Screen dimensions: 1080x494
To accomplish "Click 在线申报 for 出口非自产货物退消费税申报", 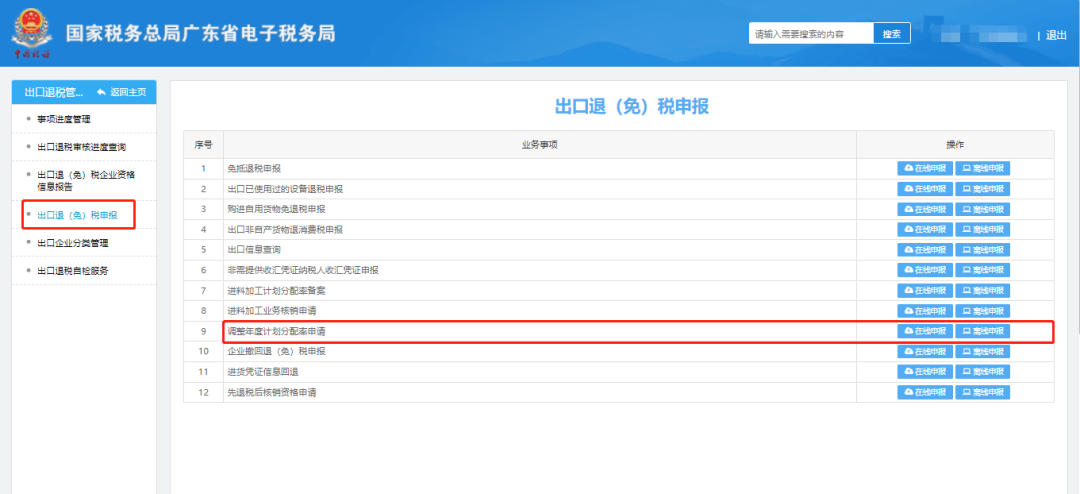I will pyautogui.click(x=925, y=229).
